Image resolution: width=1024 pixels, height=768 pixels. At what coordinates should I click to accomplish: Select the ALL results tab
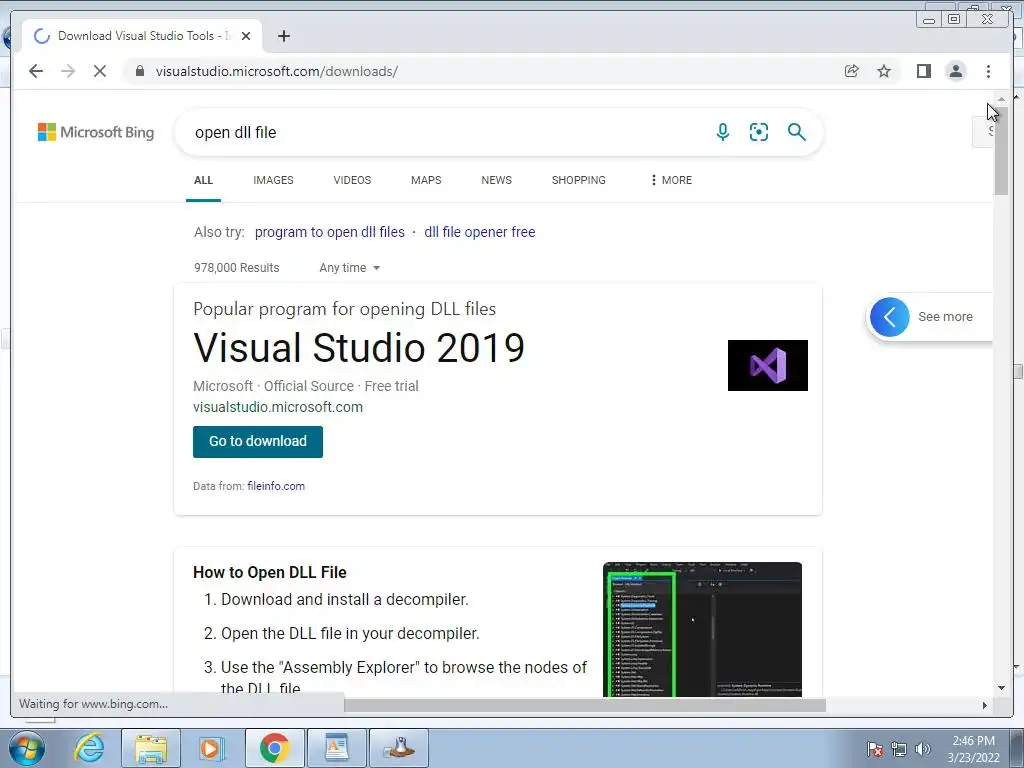[203, 180]
